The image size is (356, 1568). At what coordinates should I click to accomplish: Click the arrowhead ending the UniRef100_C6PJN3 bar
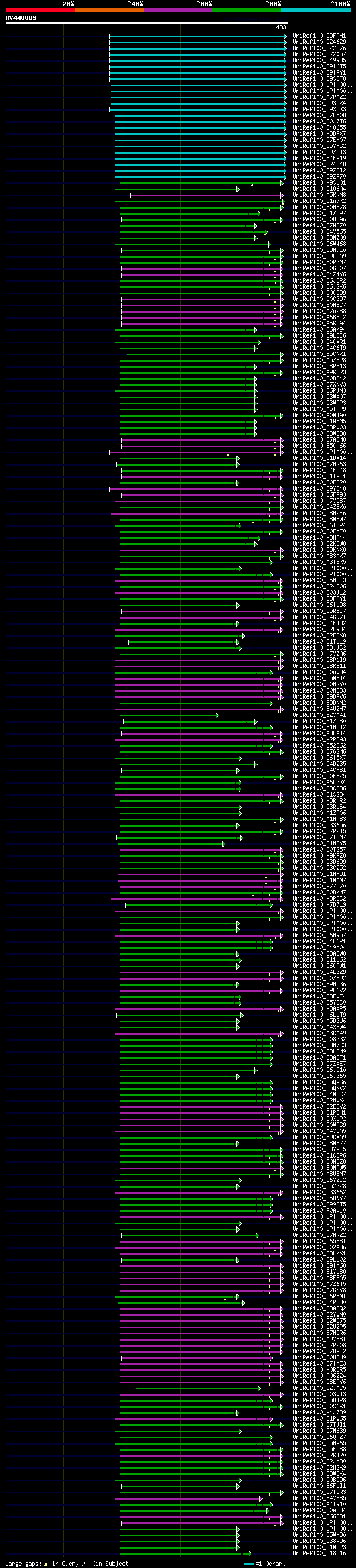coord(255,392)
